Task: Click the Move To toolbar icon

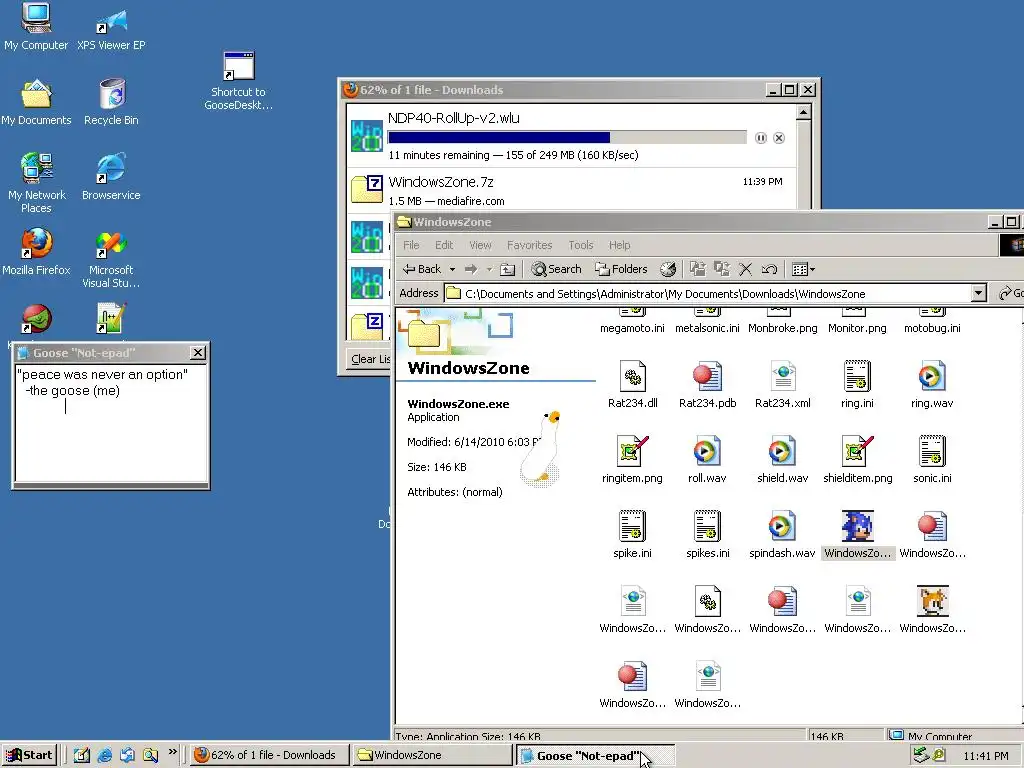Action: (x=697, y=269)
